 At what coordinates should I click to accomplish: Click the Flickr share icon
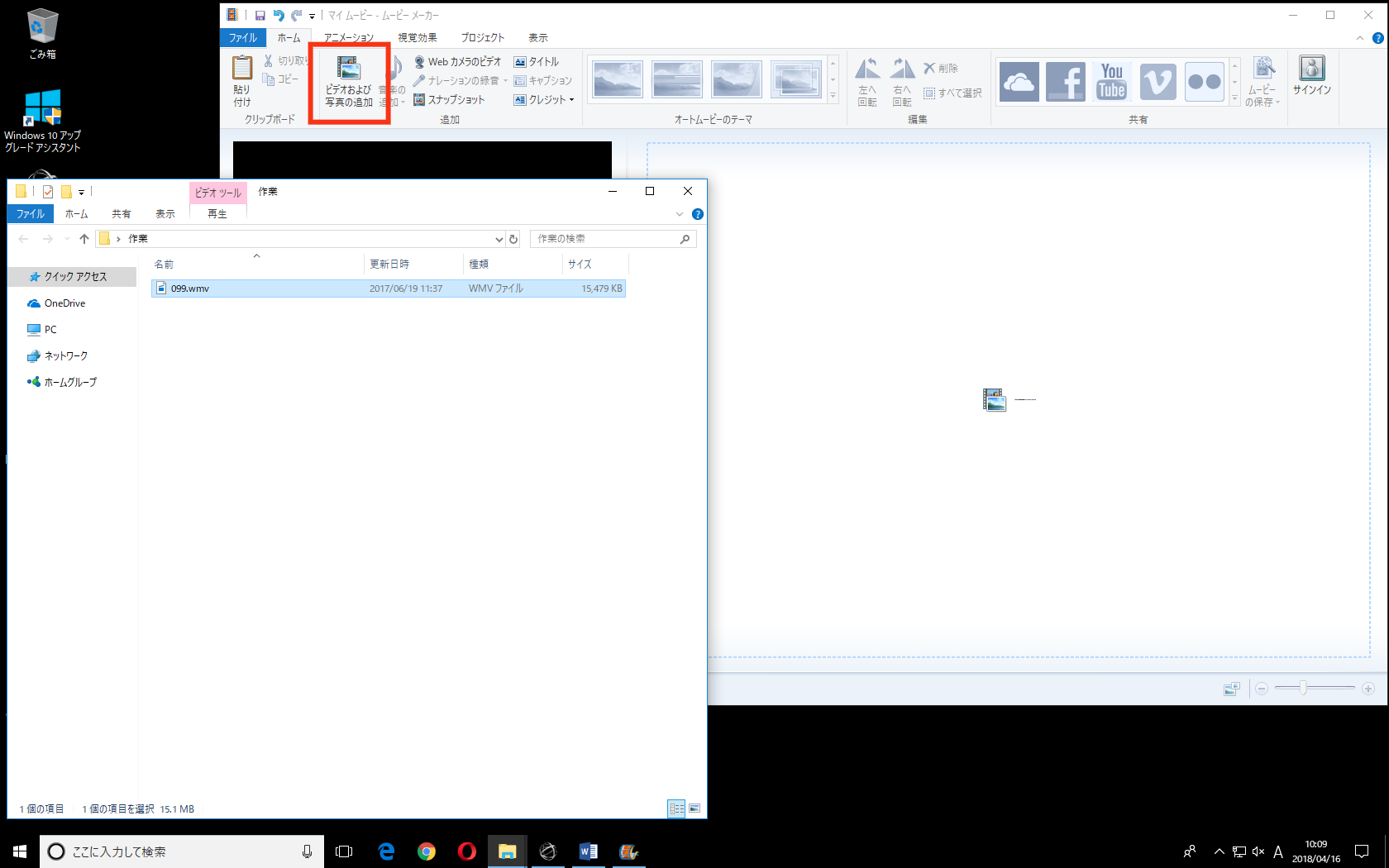tap(1204, 81)
